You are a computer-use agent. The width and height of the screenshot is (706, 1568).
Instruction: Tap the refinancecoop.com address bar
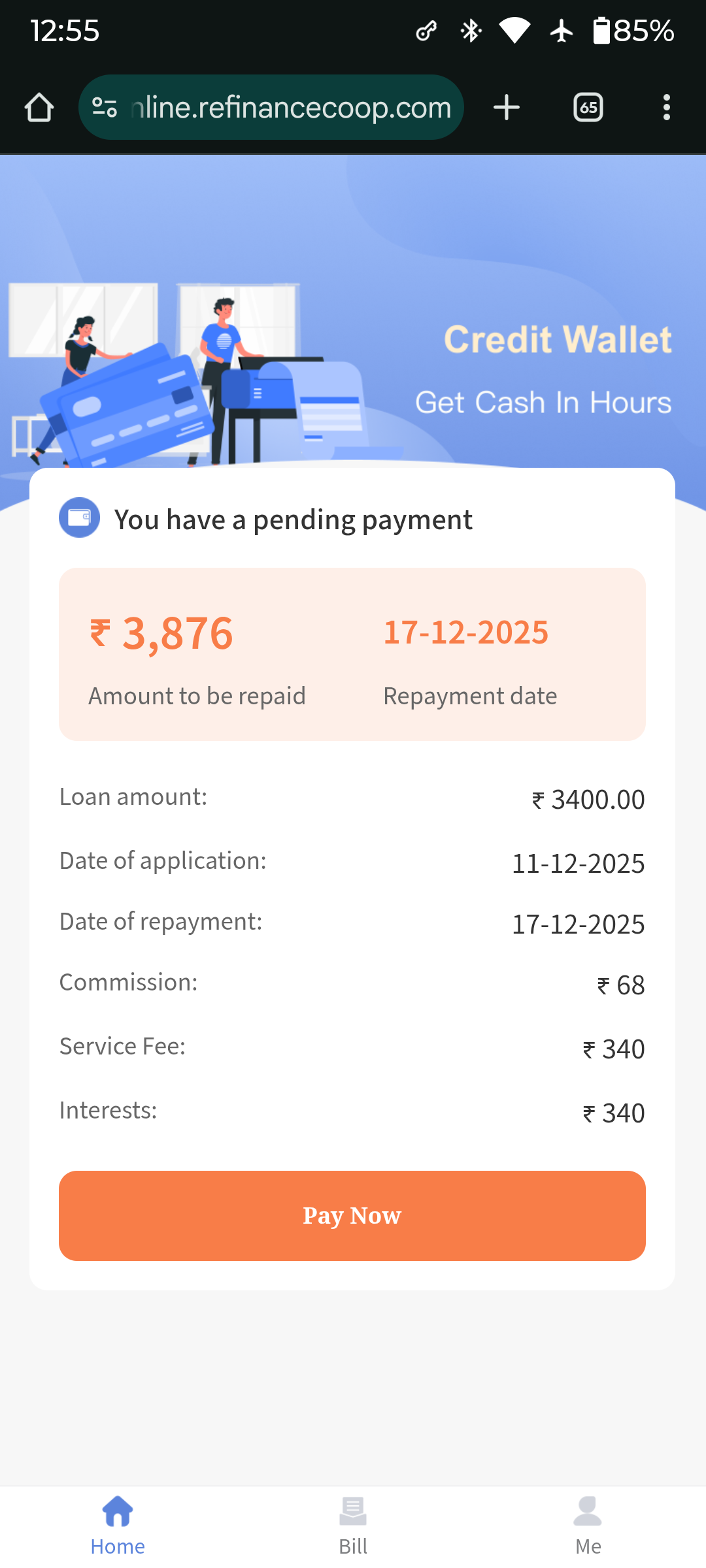pos(291,107)
